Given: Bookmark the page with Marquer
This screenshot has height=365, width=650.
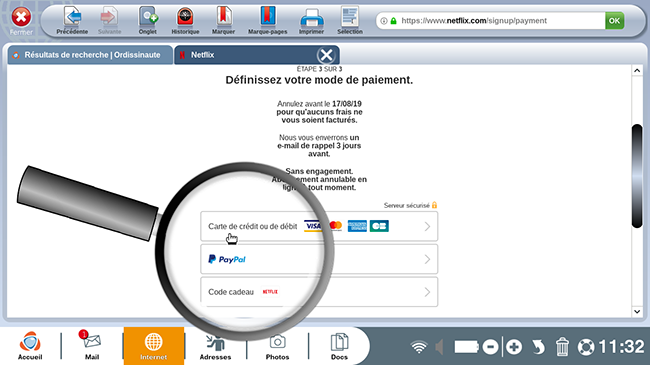Looking at the screenshot, I should coord(223,20).
